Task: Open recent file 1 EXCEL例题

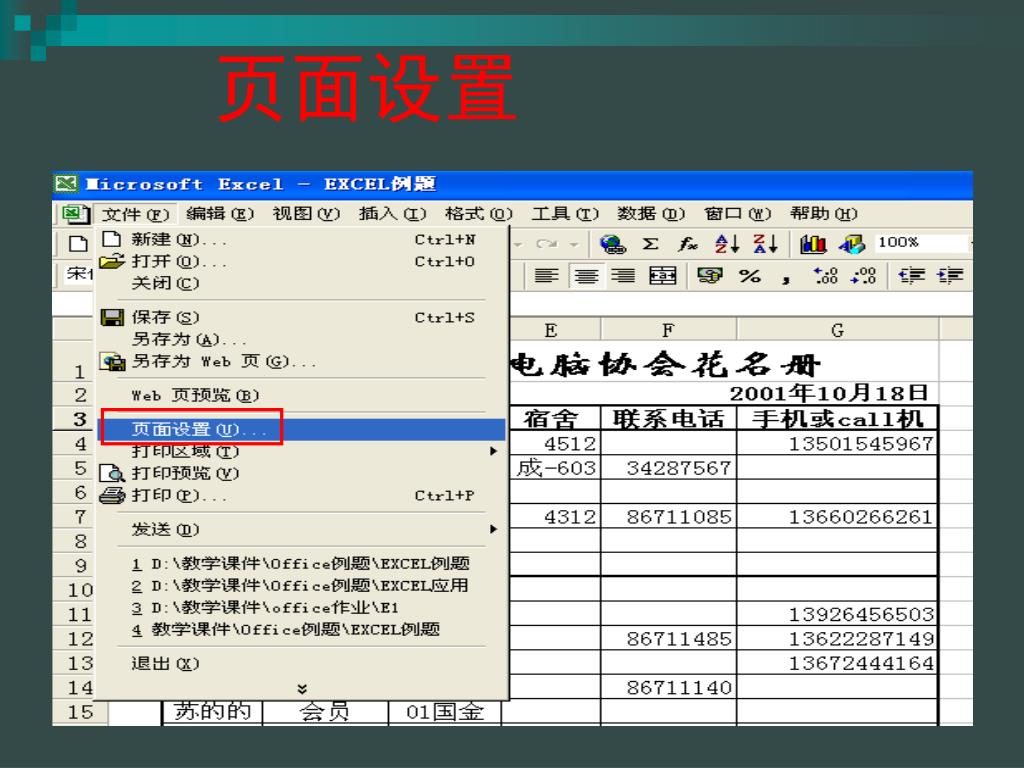Action: (301, 564)
